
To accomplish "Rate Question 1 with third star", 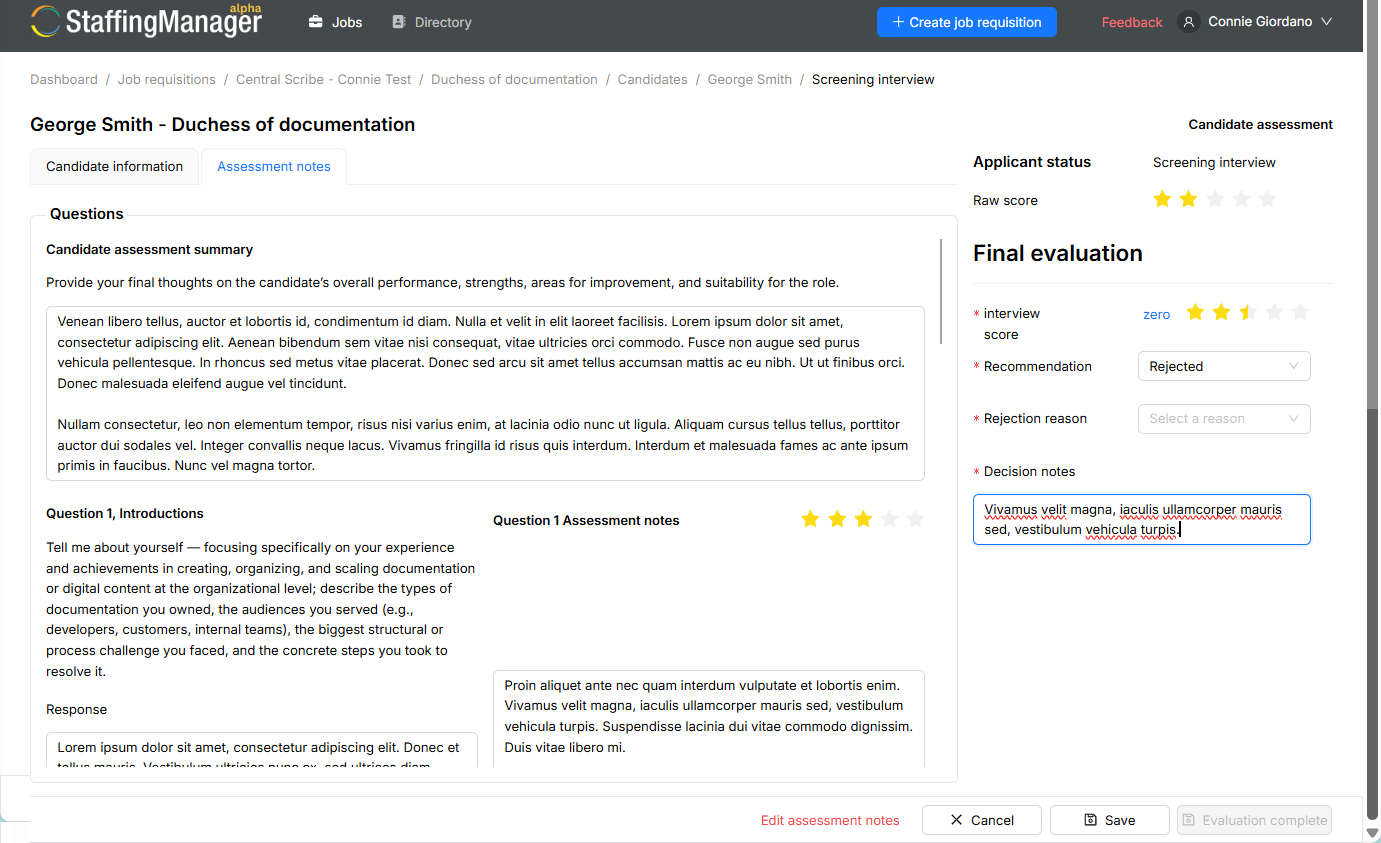I will point(863,519).
